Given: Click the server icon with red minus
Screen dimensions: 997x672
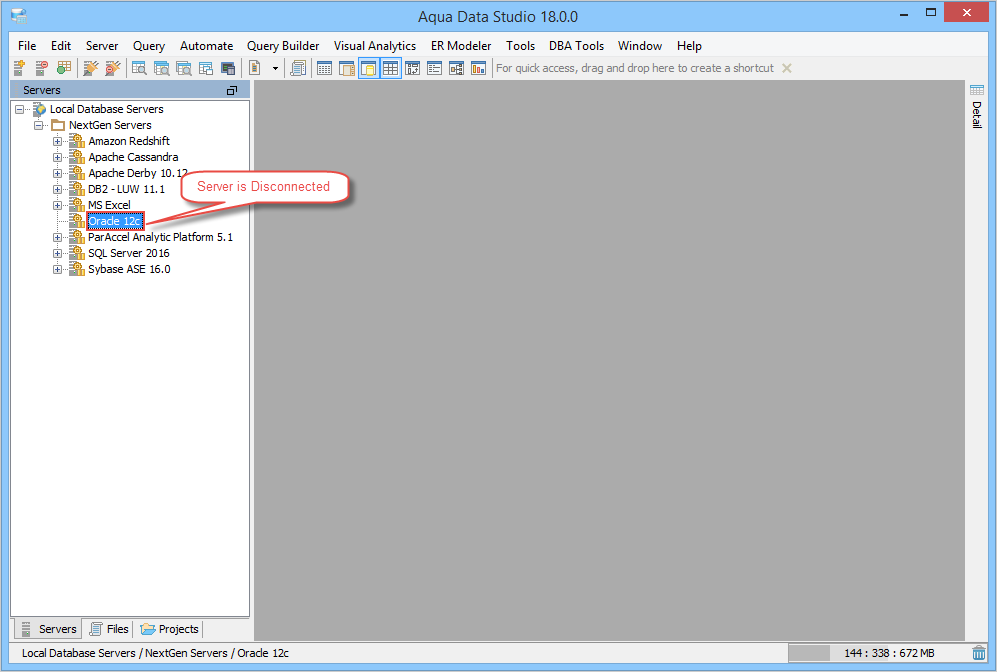Looking at the screenshot, I should tap(42, 68).
